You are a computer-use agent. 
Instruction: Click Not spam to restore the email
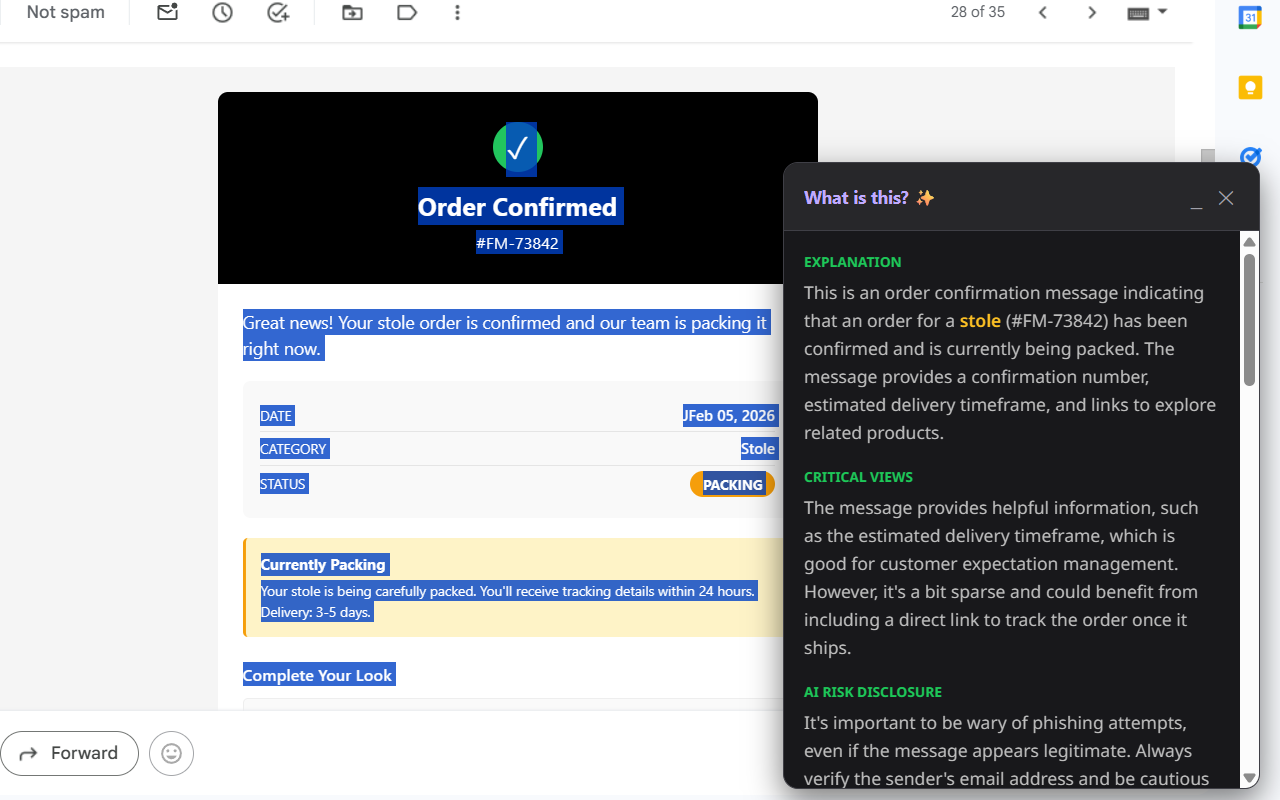(65, 12)
